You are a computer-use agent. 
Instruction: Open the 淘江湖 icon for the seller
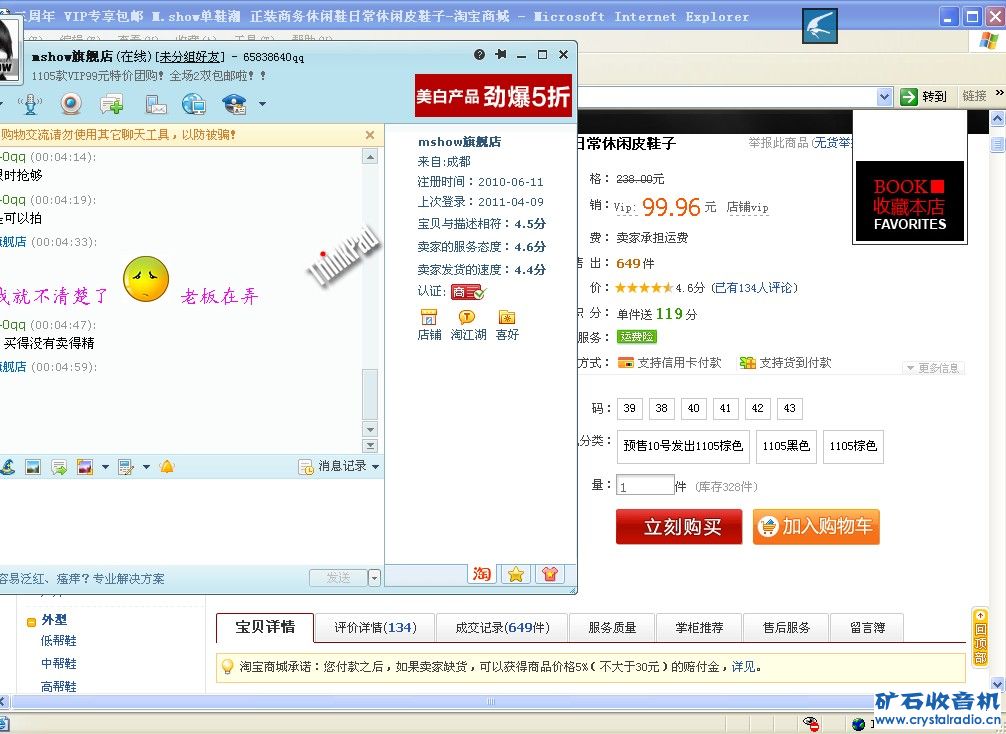coord(468,325)
